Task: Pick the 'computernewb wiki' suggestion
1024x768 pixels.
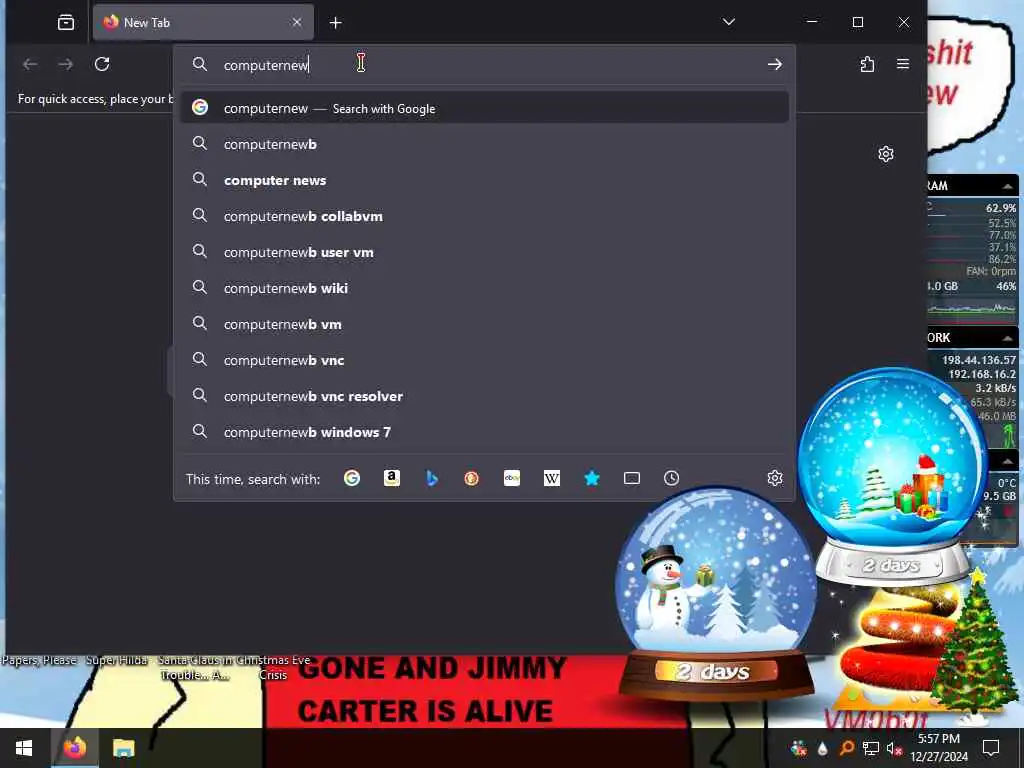Action: (485, 288)
